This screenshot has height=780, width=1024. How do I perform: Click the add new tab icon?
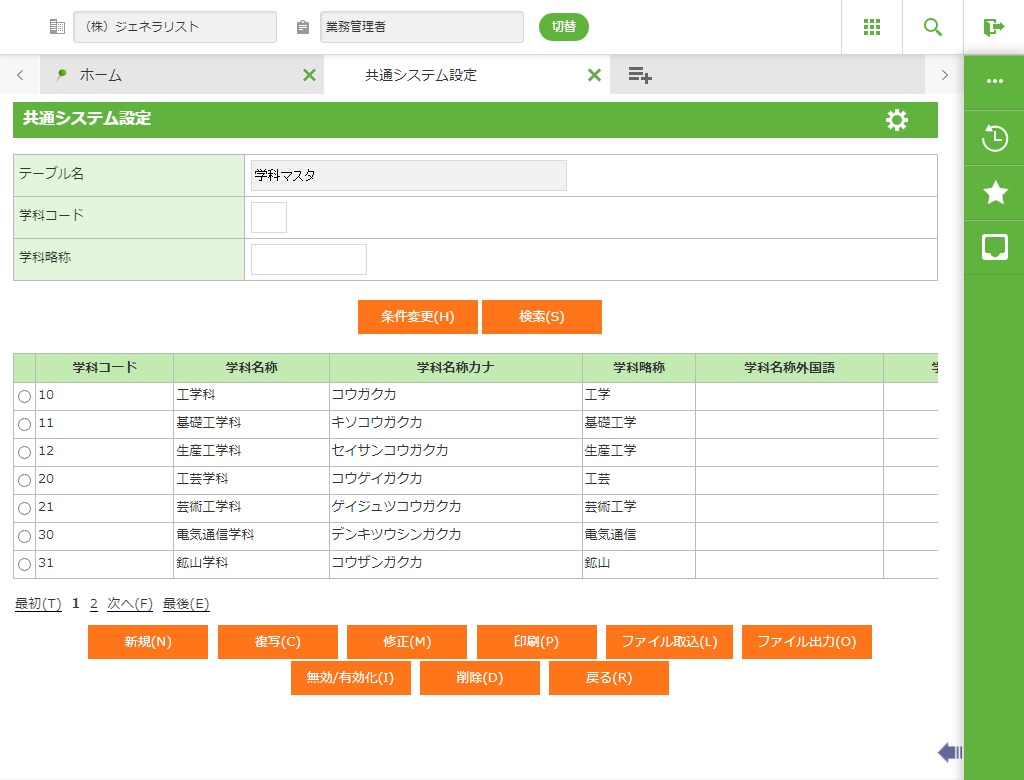pos(640,75)
